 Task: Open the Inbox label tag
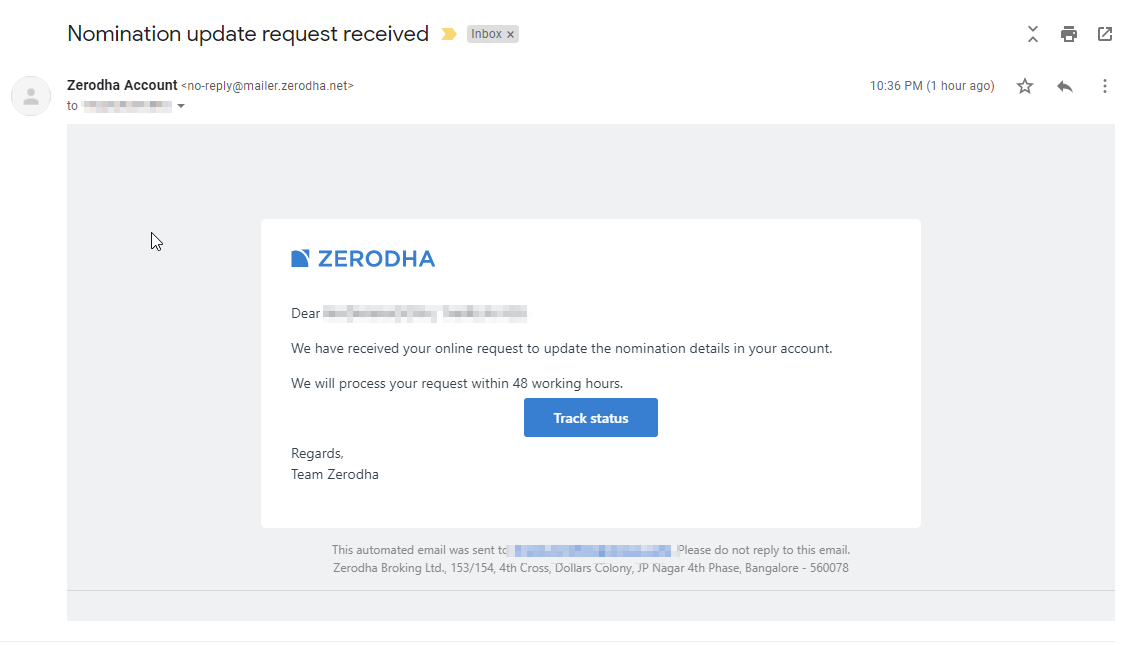point(486,34)
